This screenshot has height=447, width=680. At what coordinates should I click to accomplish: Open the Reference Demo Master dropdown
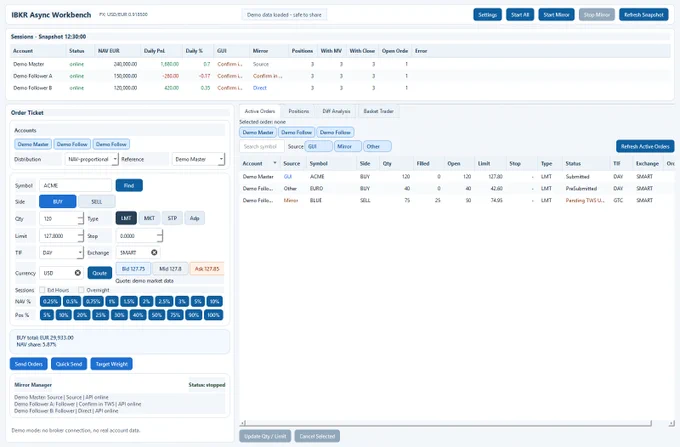[198, 159]
